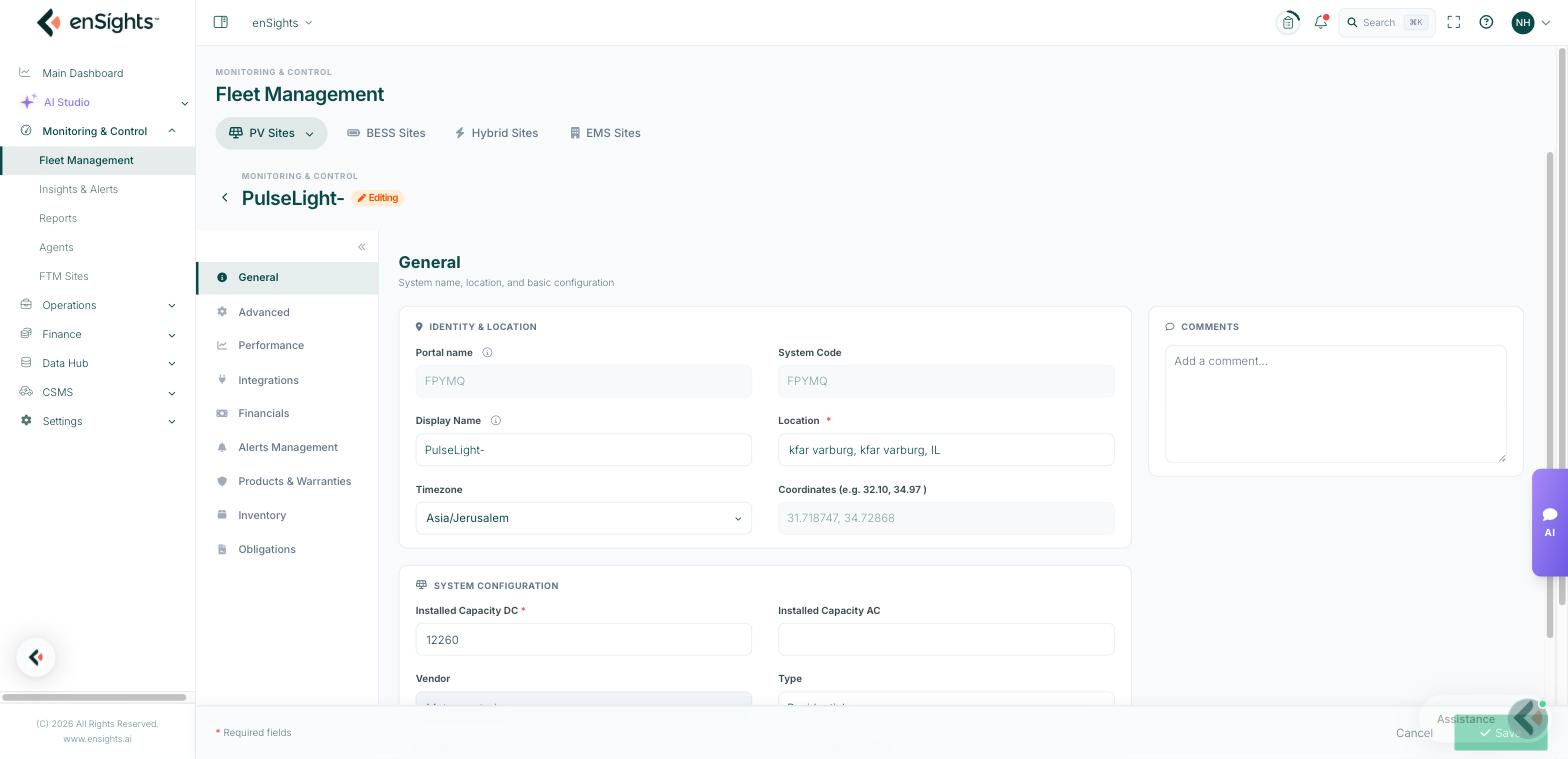The height and width of the screenshot is (759, 1568).
Task: Collapse the Monitoring & Control section
Action: click(x=172, y=131)
